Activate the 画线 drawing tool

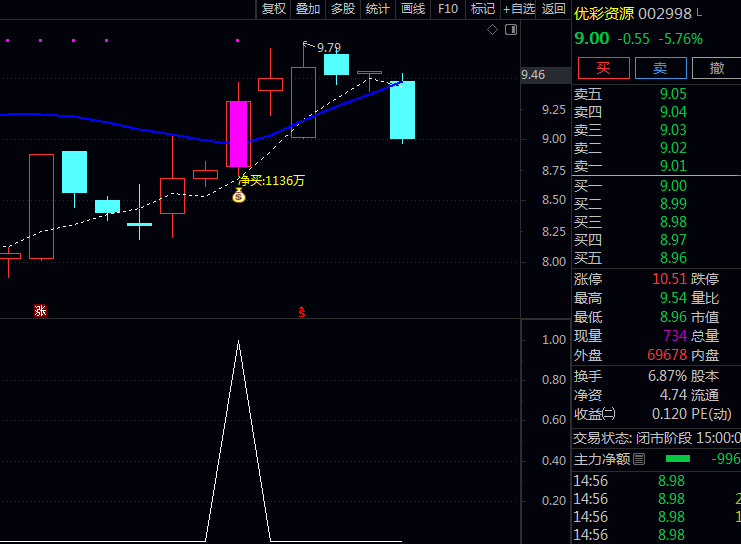click(413, 9)
